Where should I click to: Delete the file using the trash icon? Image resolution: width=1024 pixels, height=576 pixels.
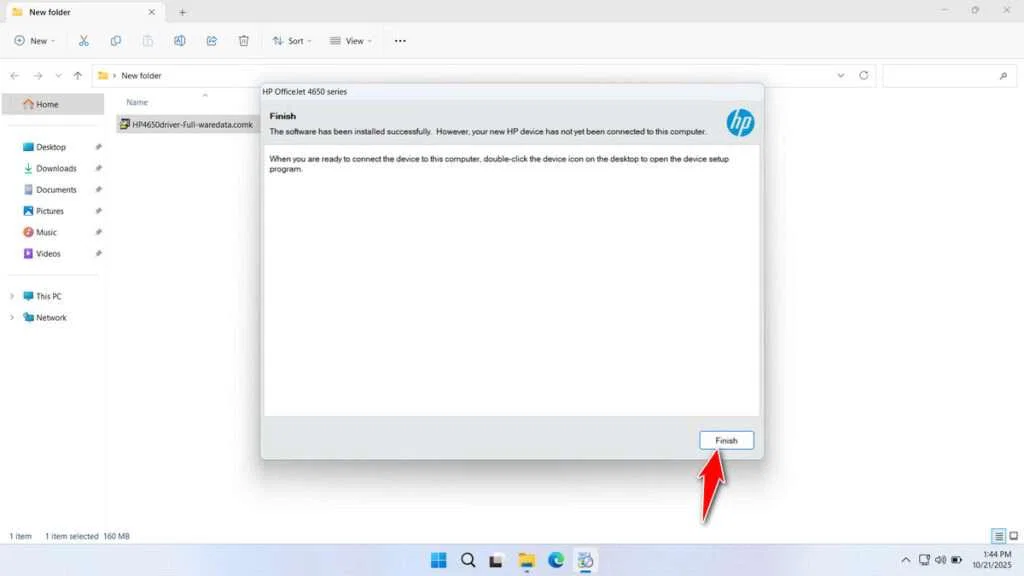[x=243, y=41]
